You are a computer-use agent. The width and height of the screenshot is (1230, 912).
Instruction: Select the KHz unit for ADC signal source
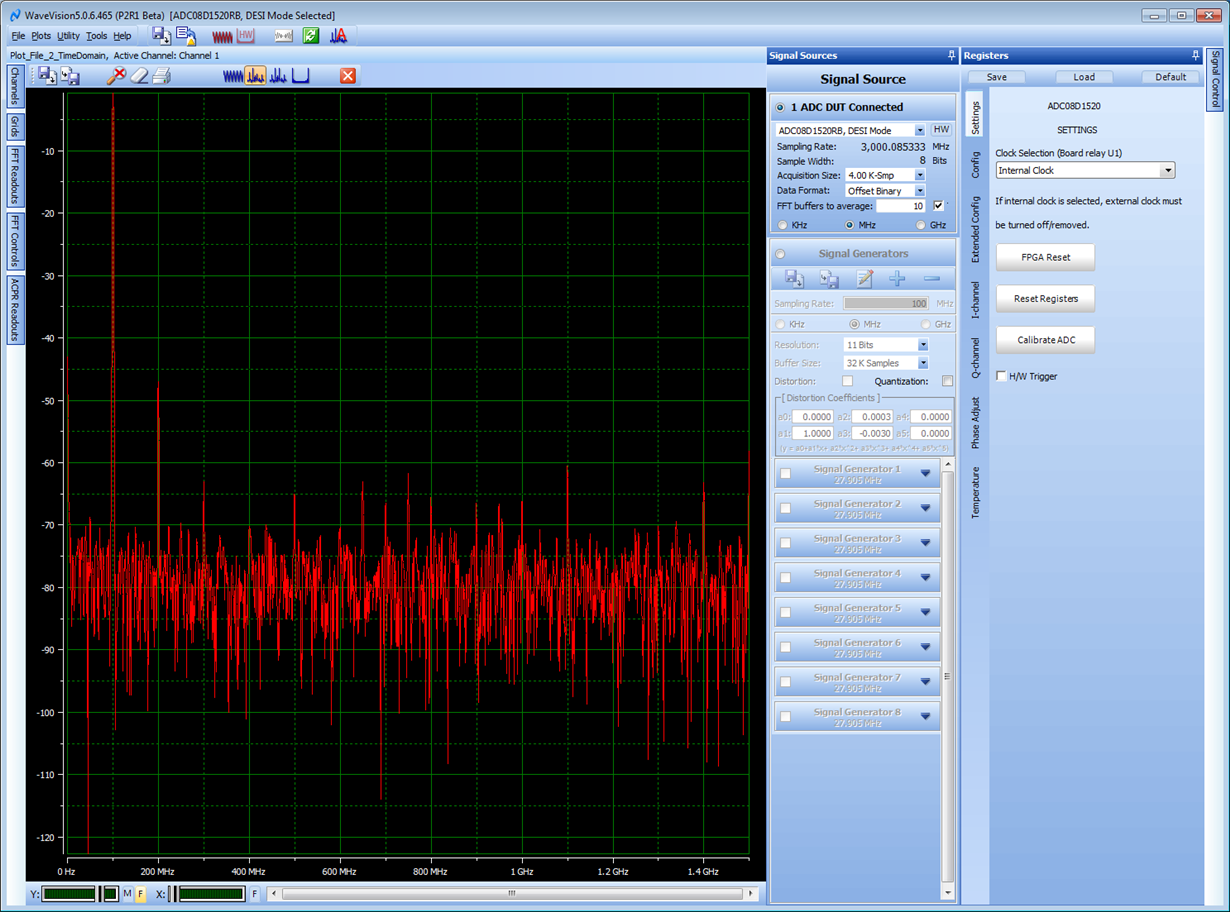(x=782, y=225)
